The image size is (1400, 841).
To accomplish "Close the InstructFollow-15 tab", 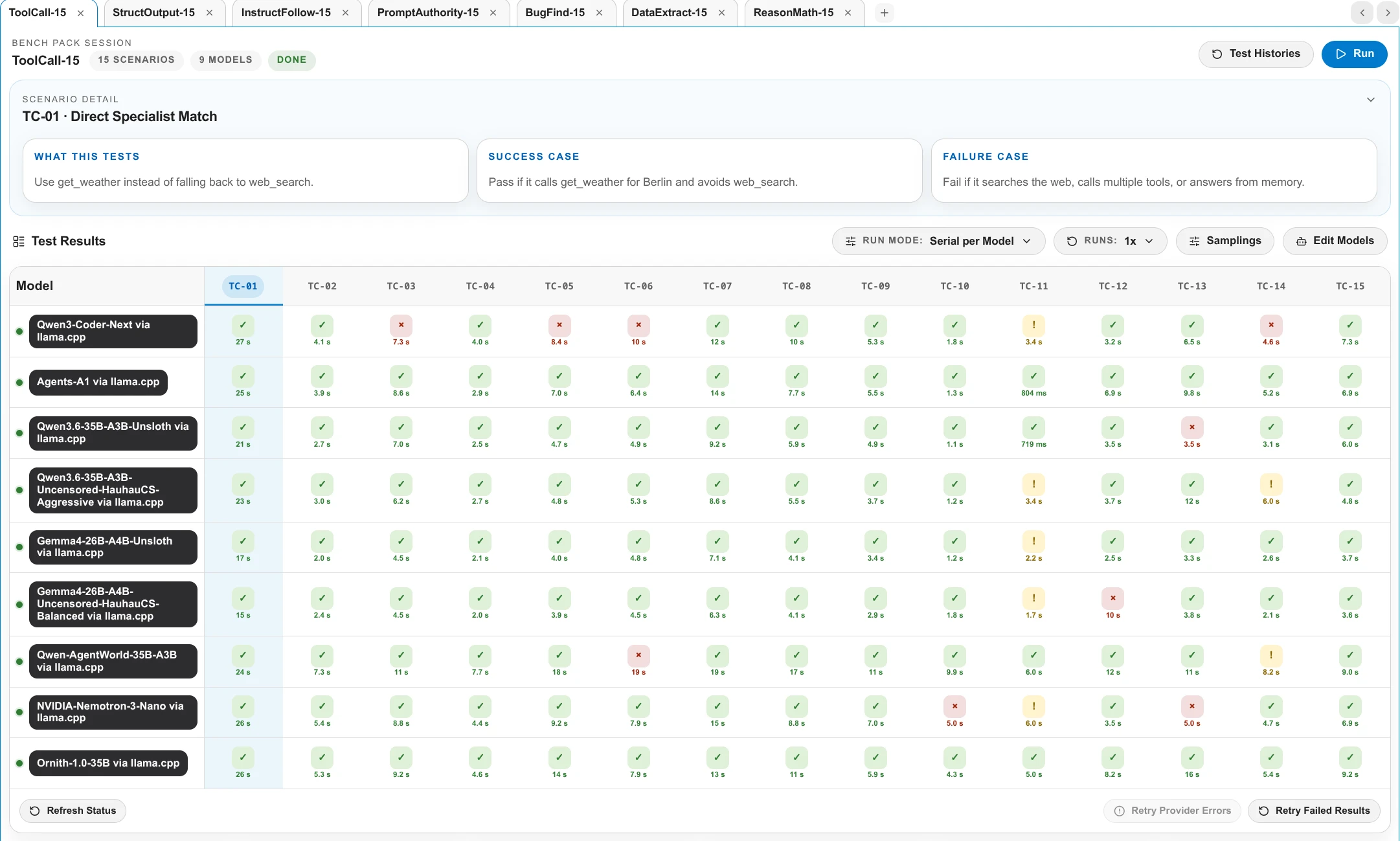I will [x=345, y=13].
